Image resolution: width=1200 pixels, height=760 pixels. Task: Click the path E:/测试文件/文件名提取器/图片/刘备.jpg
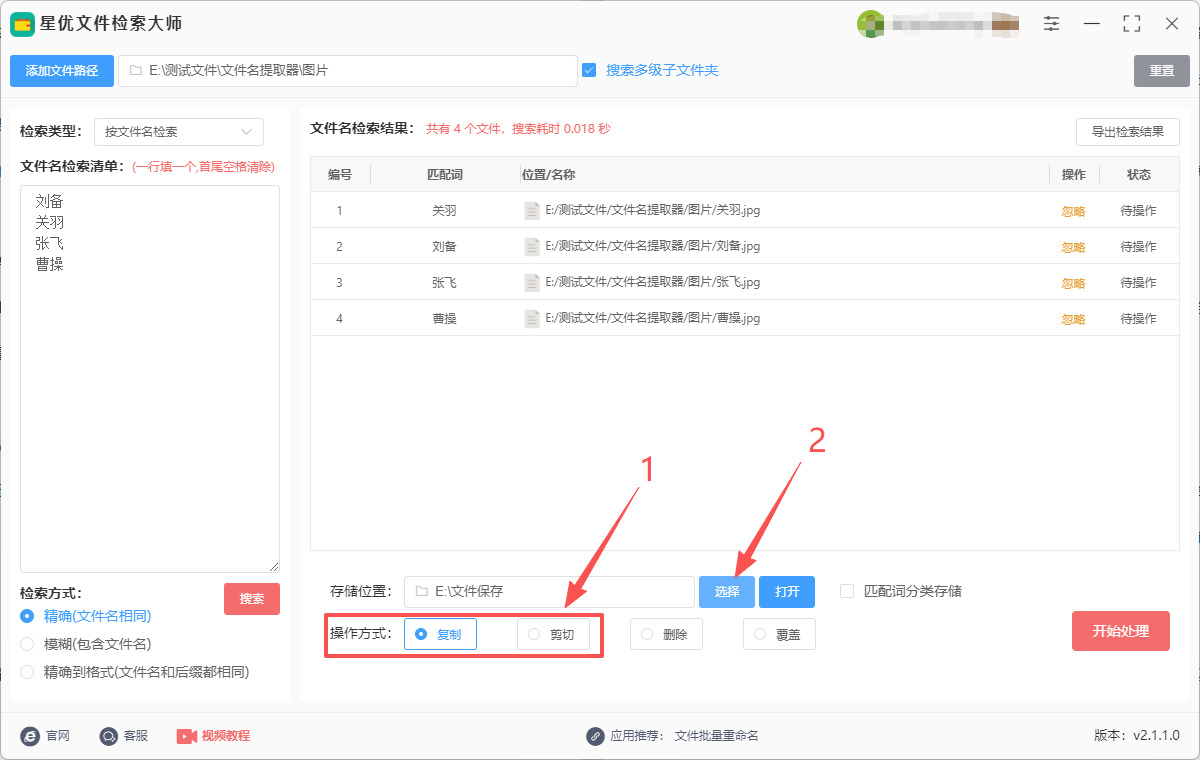pos(653,247)
